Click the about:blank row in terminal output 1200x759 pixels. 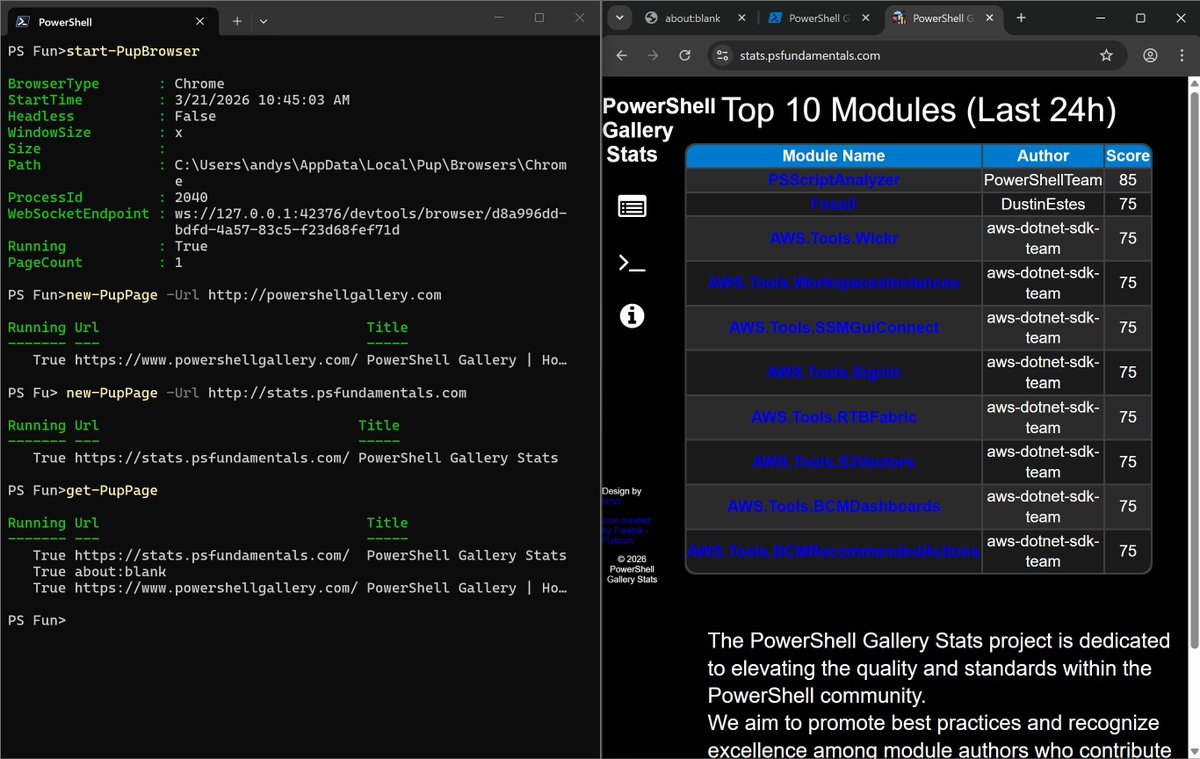point(100,571)
